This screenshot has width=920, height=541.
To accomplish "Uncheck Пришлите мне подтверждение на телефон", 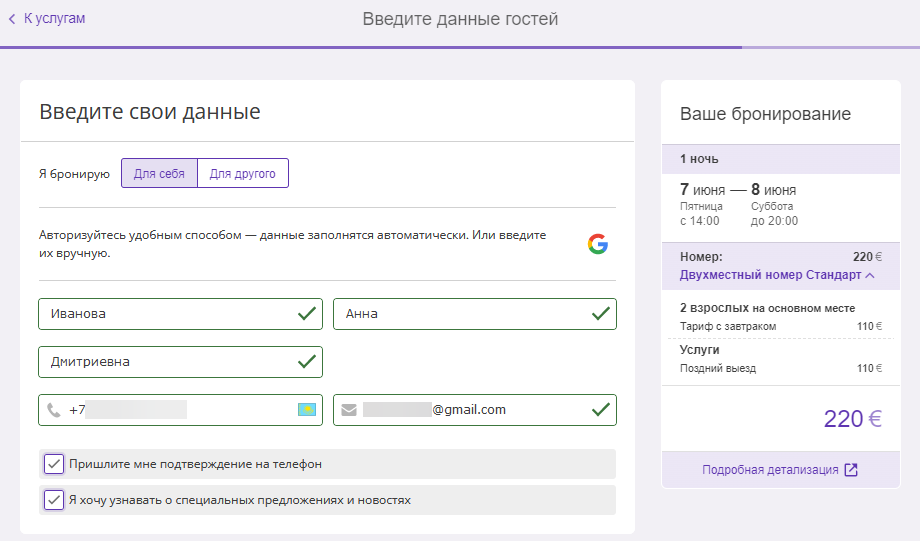I will tap(54, 464).
